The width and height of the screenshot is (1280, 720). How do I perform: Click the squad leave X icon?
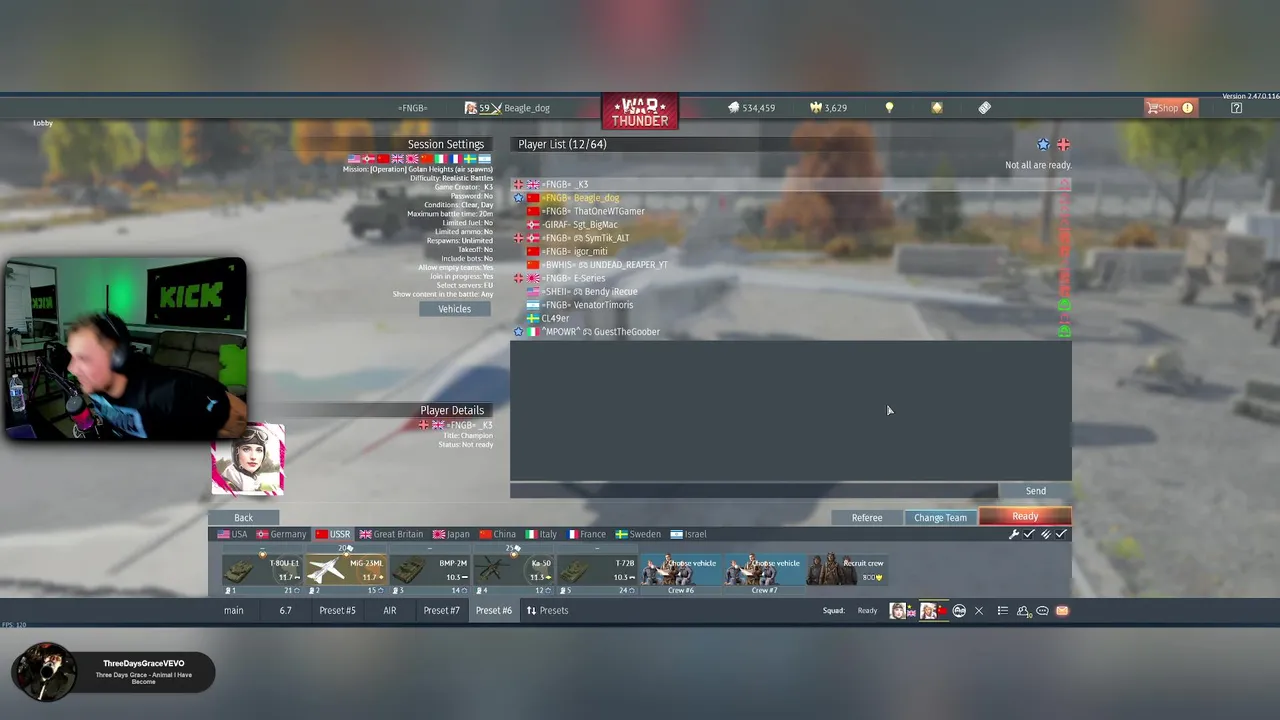pos(979,611)
